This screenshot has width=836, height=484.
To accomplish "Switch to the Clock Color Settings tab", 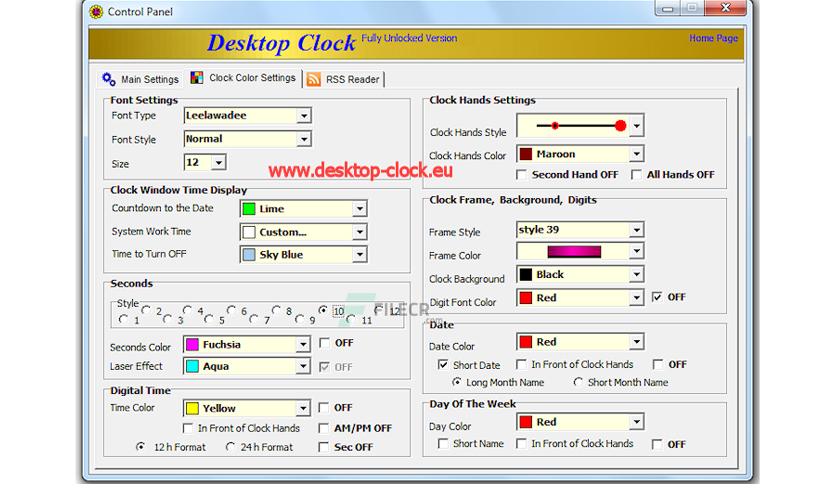I will coord(243,78).
